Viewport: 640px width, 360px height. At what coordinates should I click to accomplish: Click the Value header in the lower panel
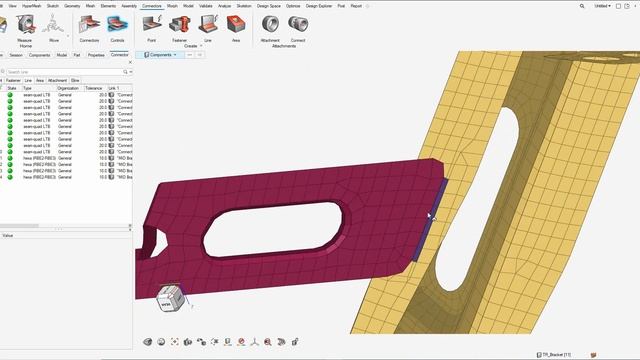(x=8, y=236)
